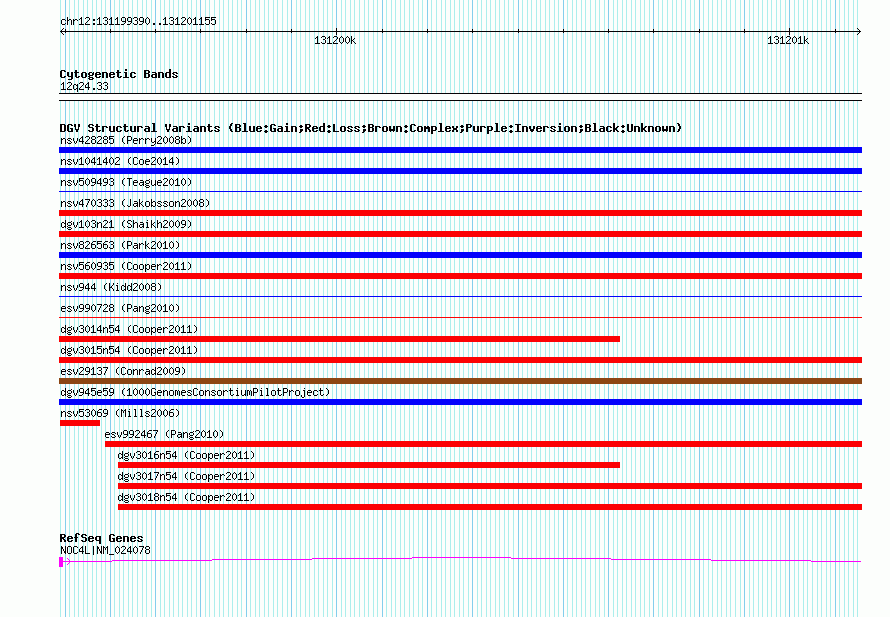890x617 pixels.
Task: Click the chr12:131199390..131201155 coordinates text
Action: (138, 21)
